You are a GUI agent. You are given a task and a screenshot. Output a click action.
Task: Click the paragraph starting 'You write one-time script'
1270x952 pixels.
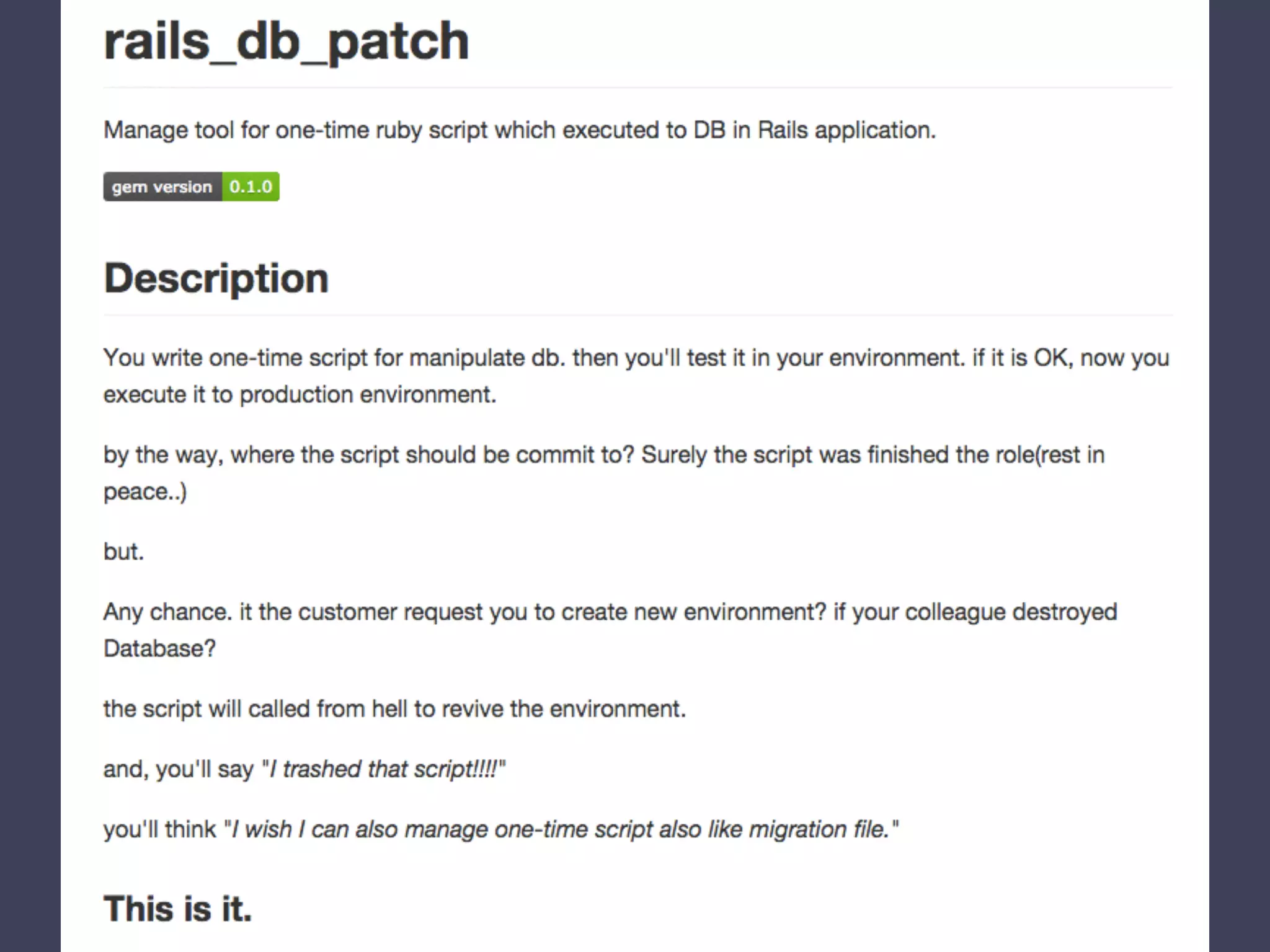[x=636, y=376]
